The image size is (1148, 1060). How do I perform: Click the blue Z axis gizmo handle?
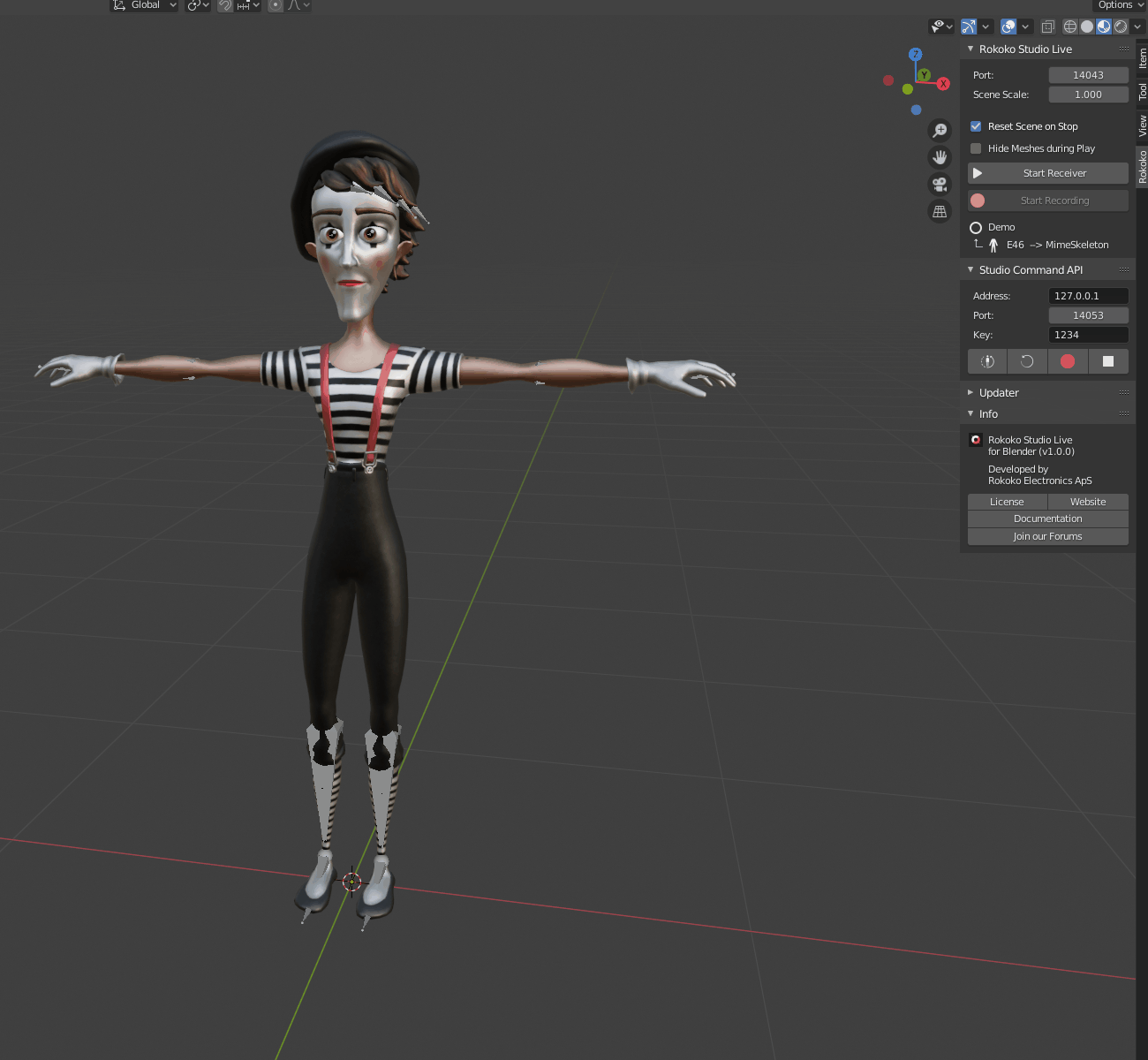(916, 55)
